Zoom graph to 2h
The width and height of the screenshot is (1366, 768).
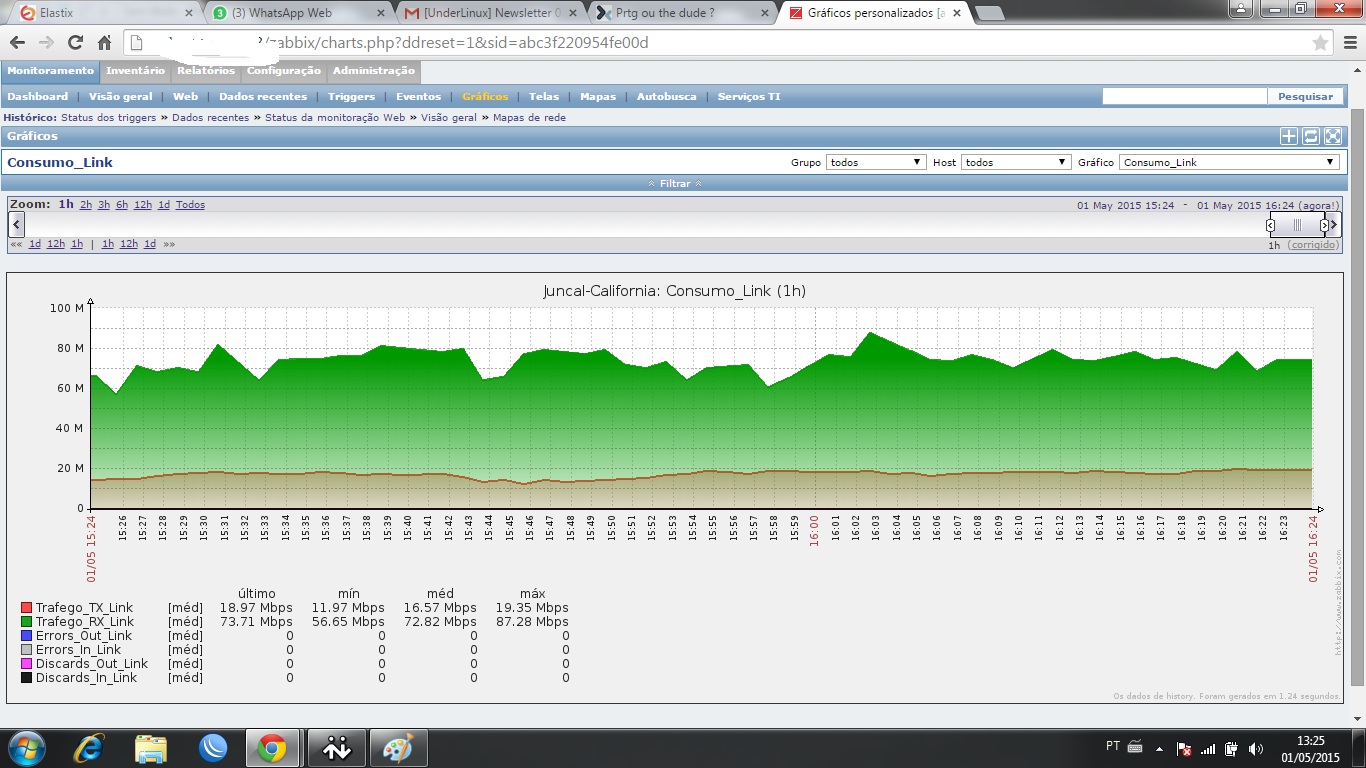(x=86, y=205)
